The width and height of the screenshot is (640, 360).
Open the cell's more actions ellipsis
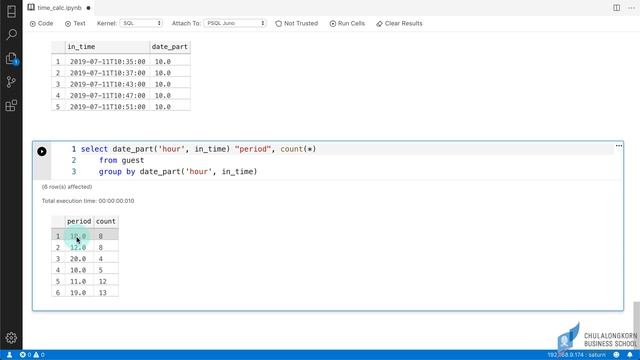[619, 146]
